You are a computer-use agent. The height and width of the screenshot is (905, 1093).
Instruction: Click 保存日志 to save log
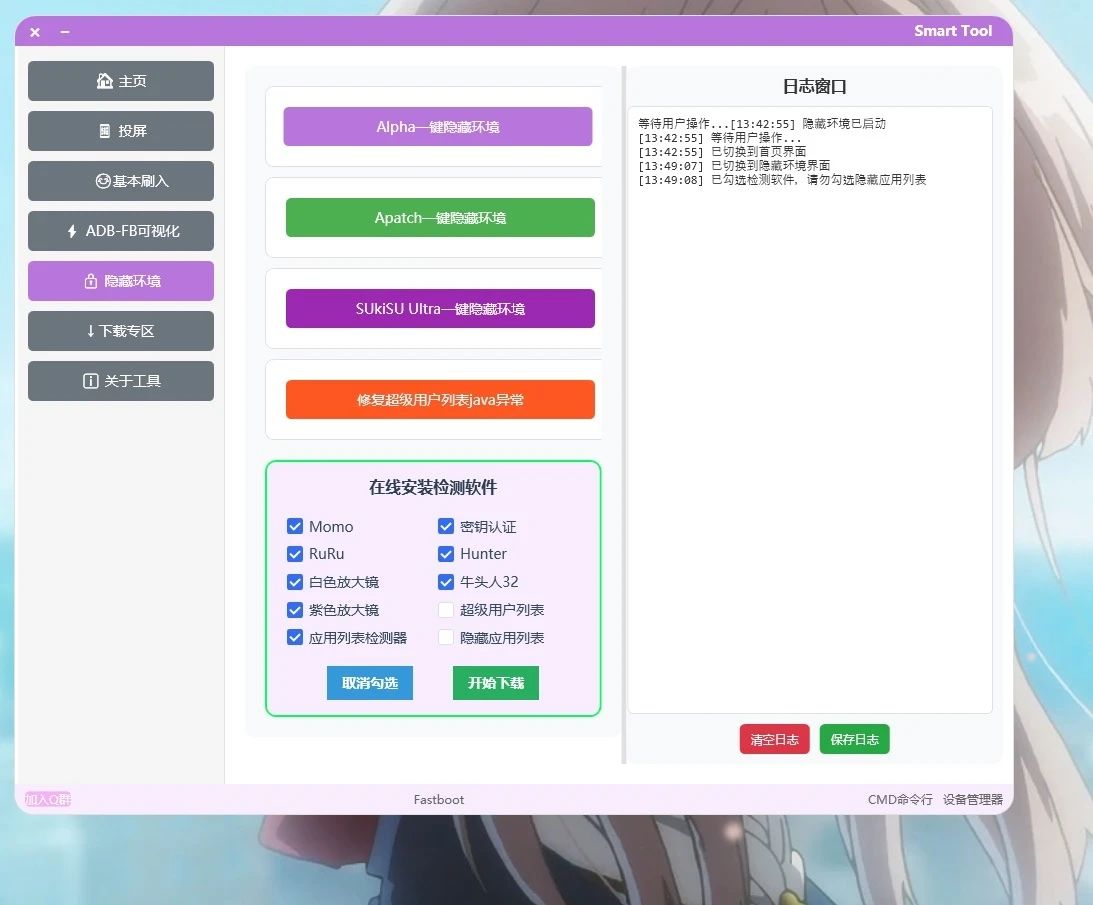pos(855,739)
